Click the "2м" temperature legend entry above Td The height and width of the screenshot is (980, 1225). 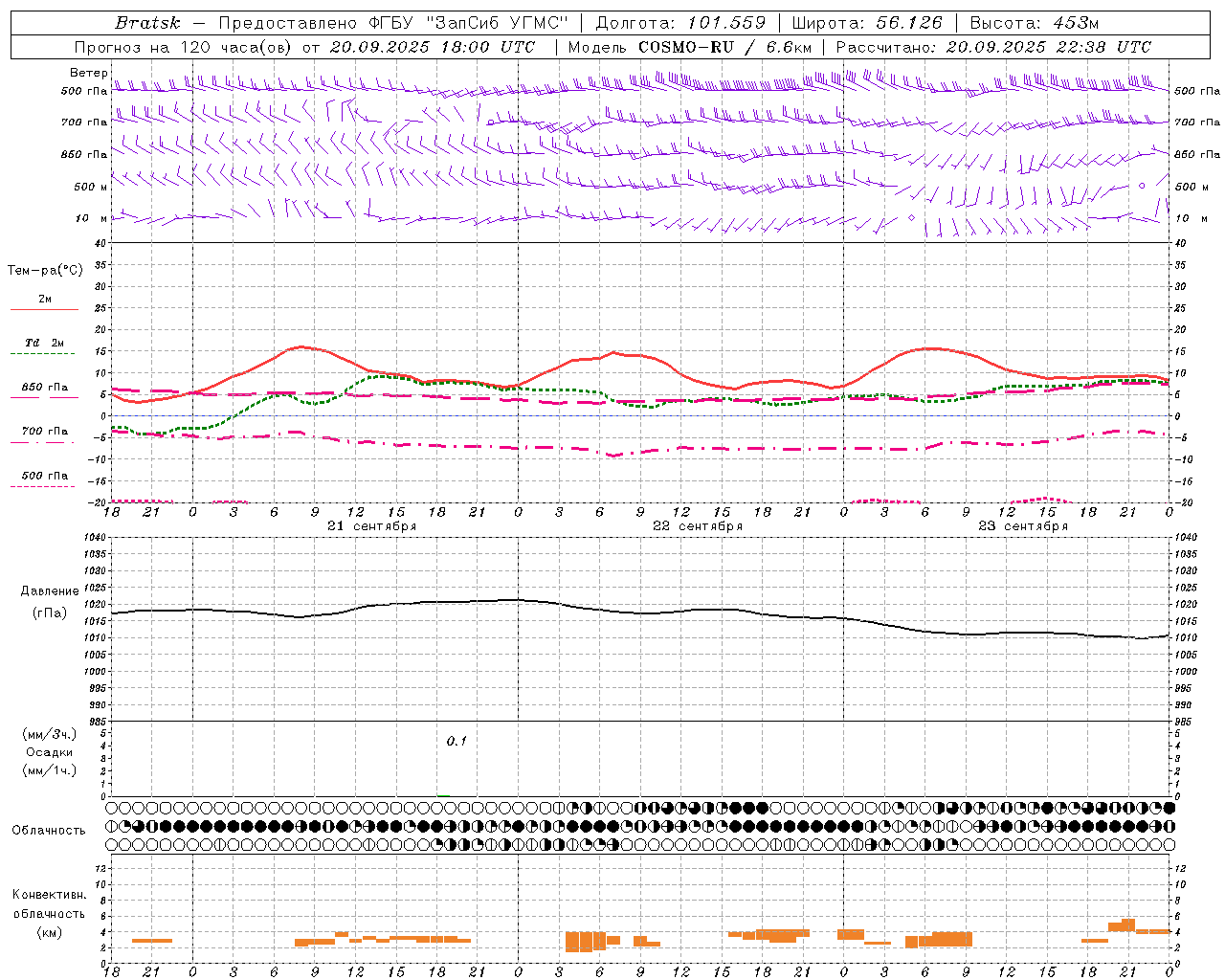pos(45,300)
